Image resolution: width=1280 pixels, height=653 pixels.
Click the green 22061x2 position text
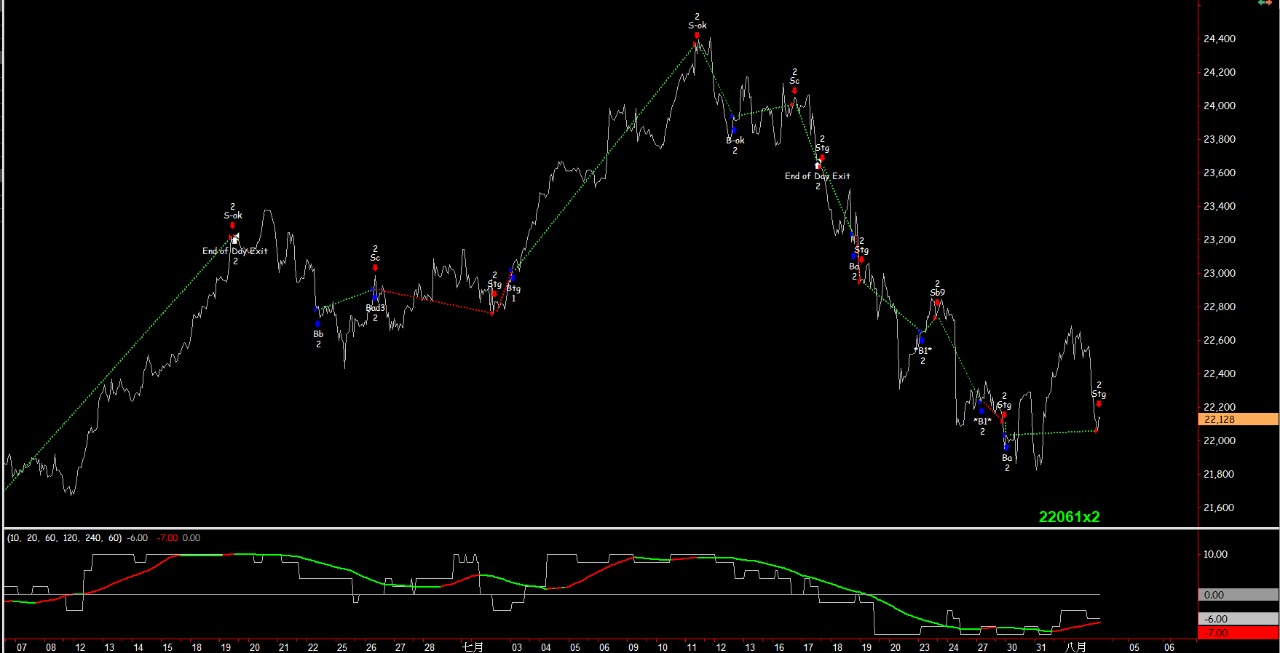[x=1069, y=517]
